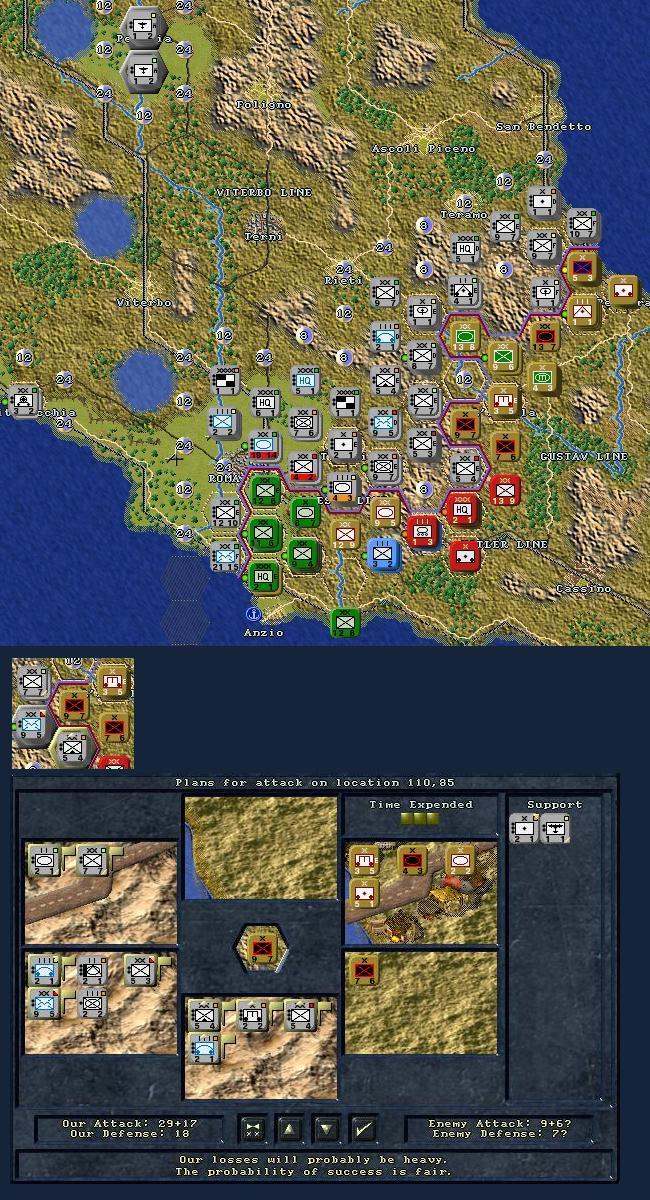Select attacker unit 5-3 in left panel
This screenshot has width=650, height=1200.
140,970
